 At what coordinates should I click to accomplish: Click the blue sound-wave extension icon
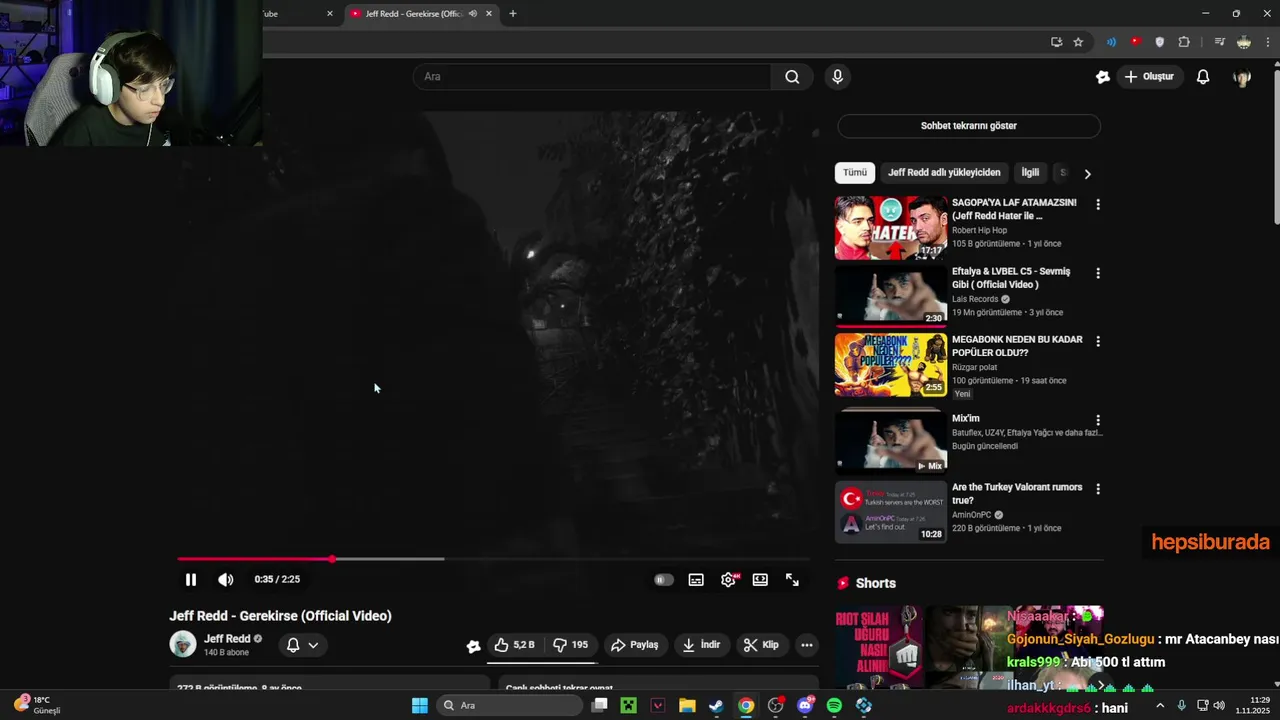[x=1111, y=42]
